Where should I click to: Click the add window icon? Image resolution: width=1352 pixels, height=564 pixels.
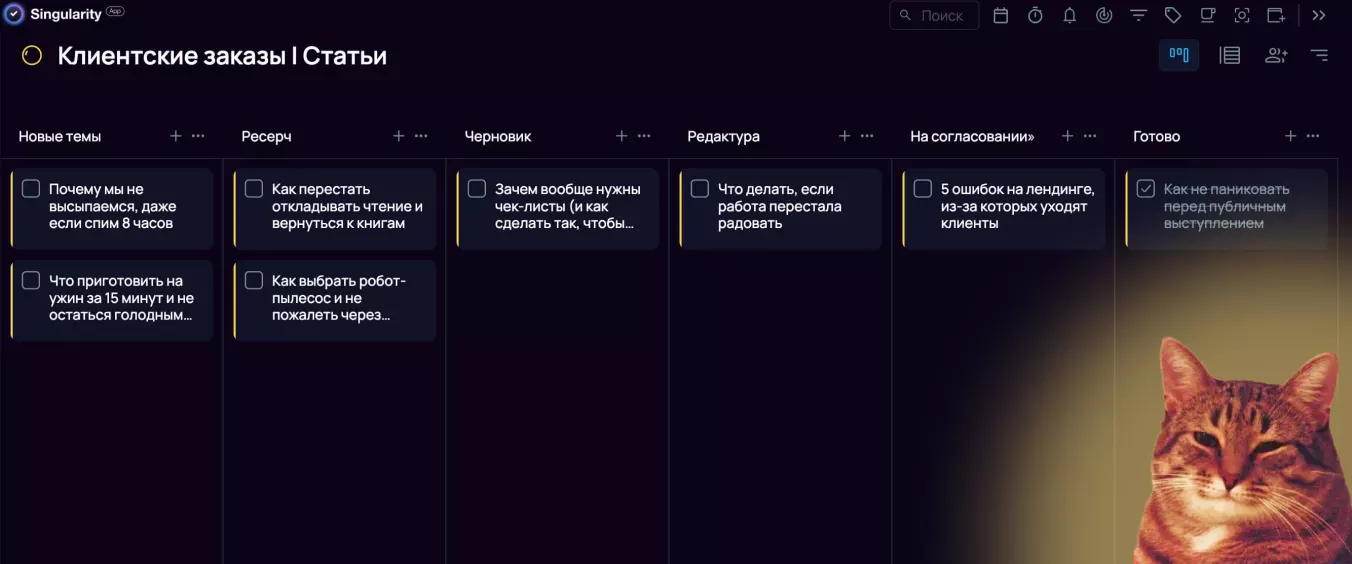point(1276,15)
